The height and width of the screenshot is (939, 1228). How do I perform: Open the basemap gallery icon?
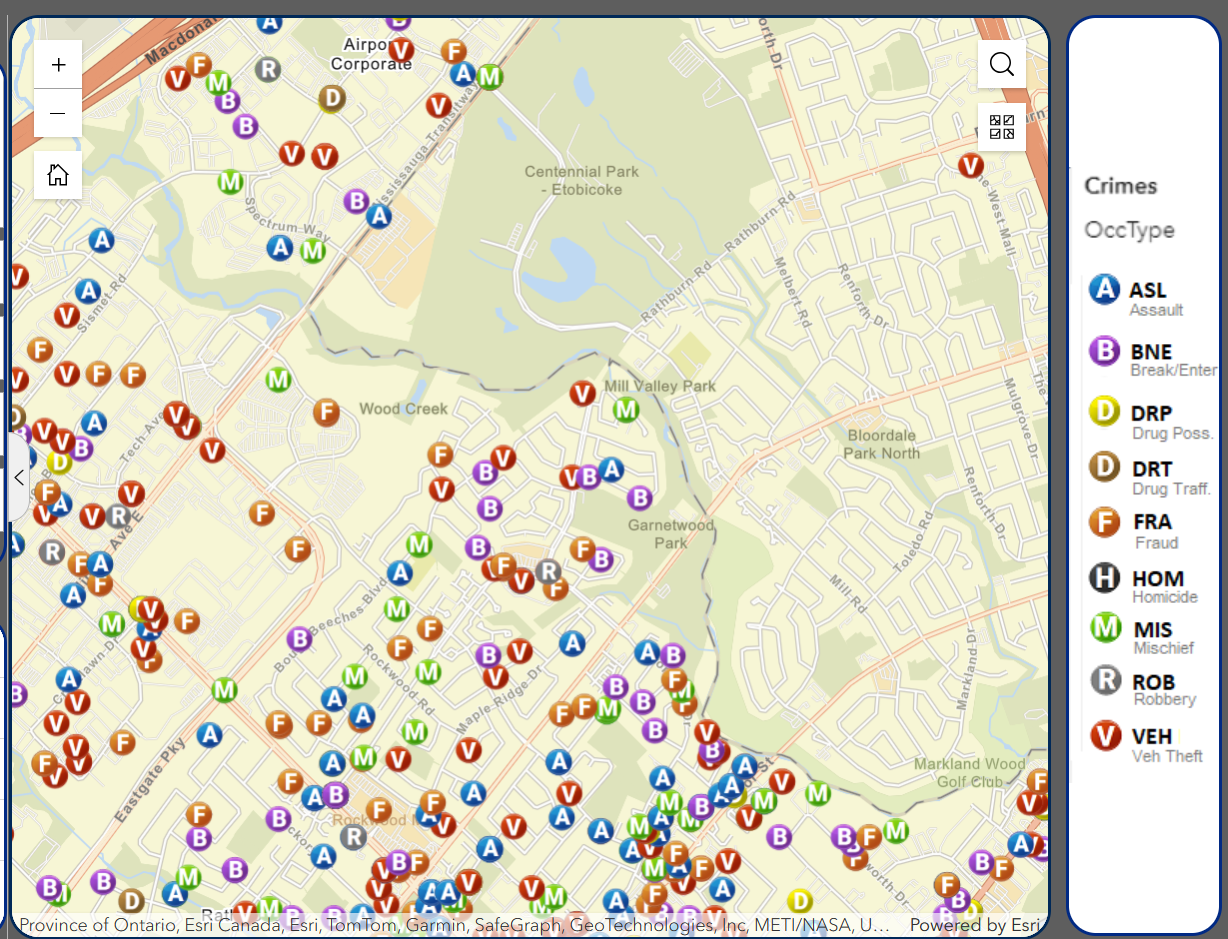(x=1001, y=127)
